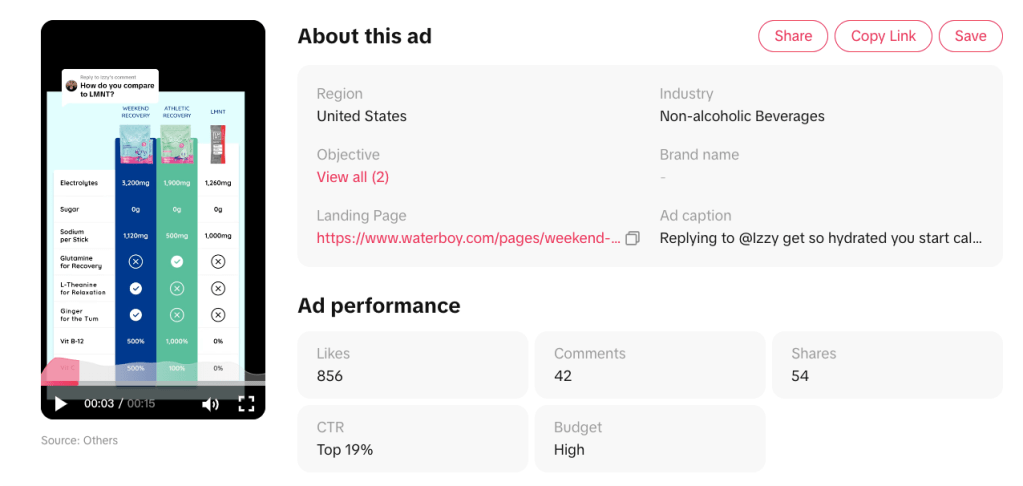
Task: Enter fullscreen video mode
Action: (x=246, y=404)
